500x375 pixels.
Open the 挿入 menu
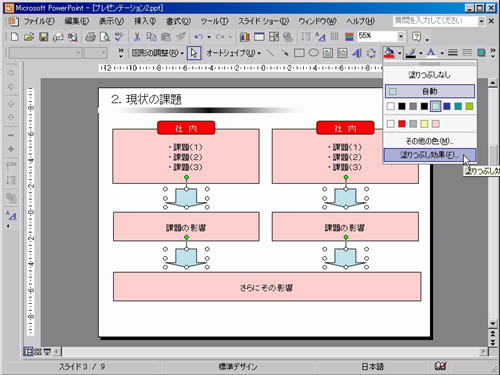(x=145, y=21)
